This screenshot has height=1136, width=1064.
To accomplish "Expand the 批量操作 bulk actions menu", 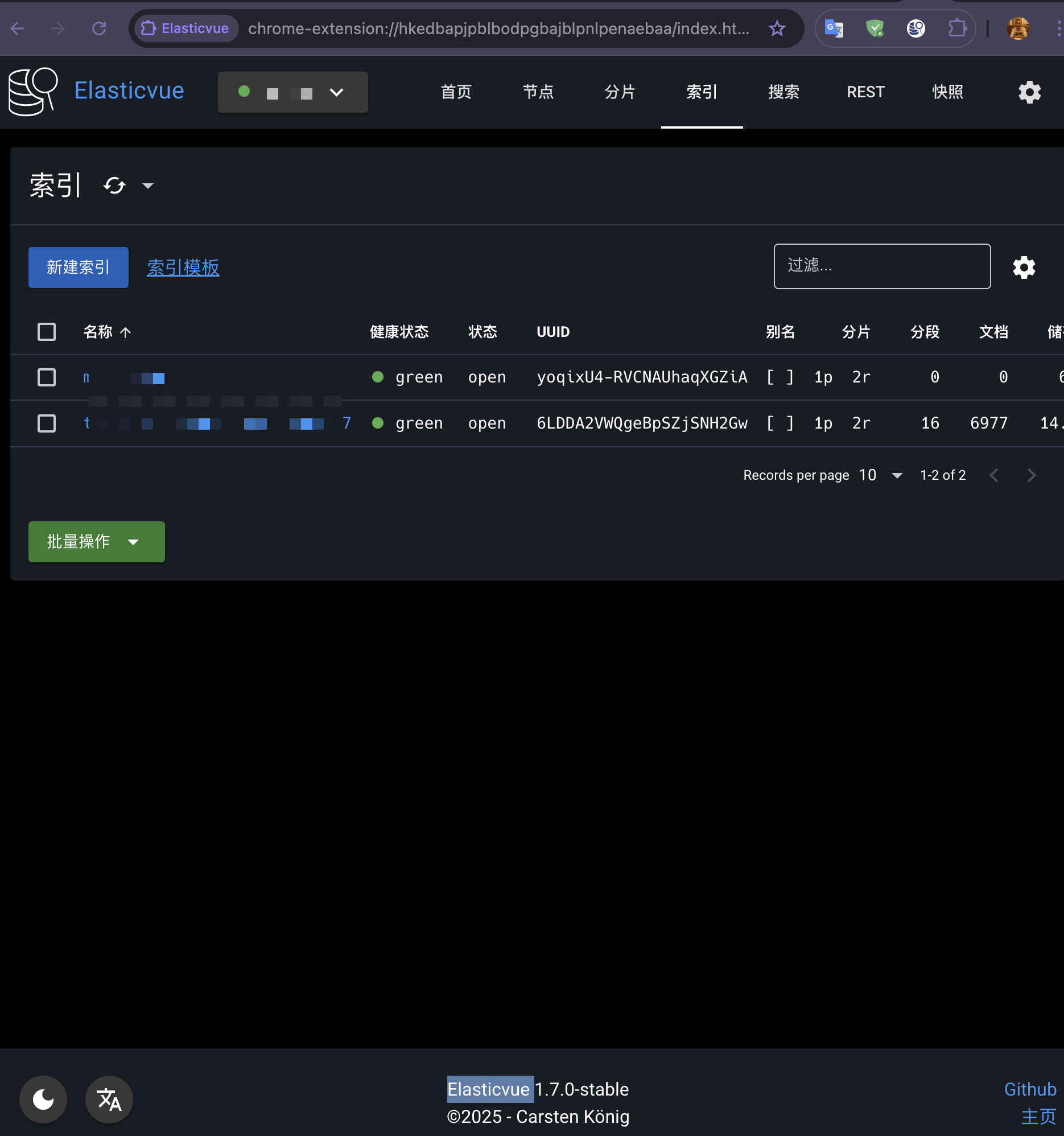I will (x=97, y=541).
